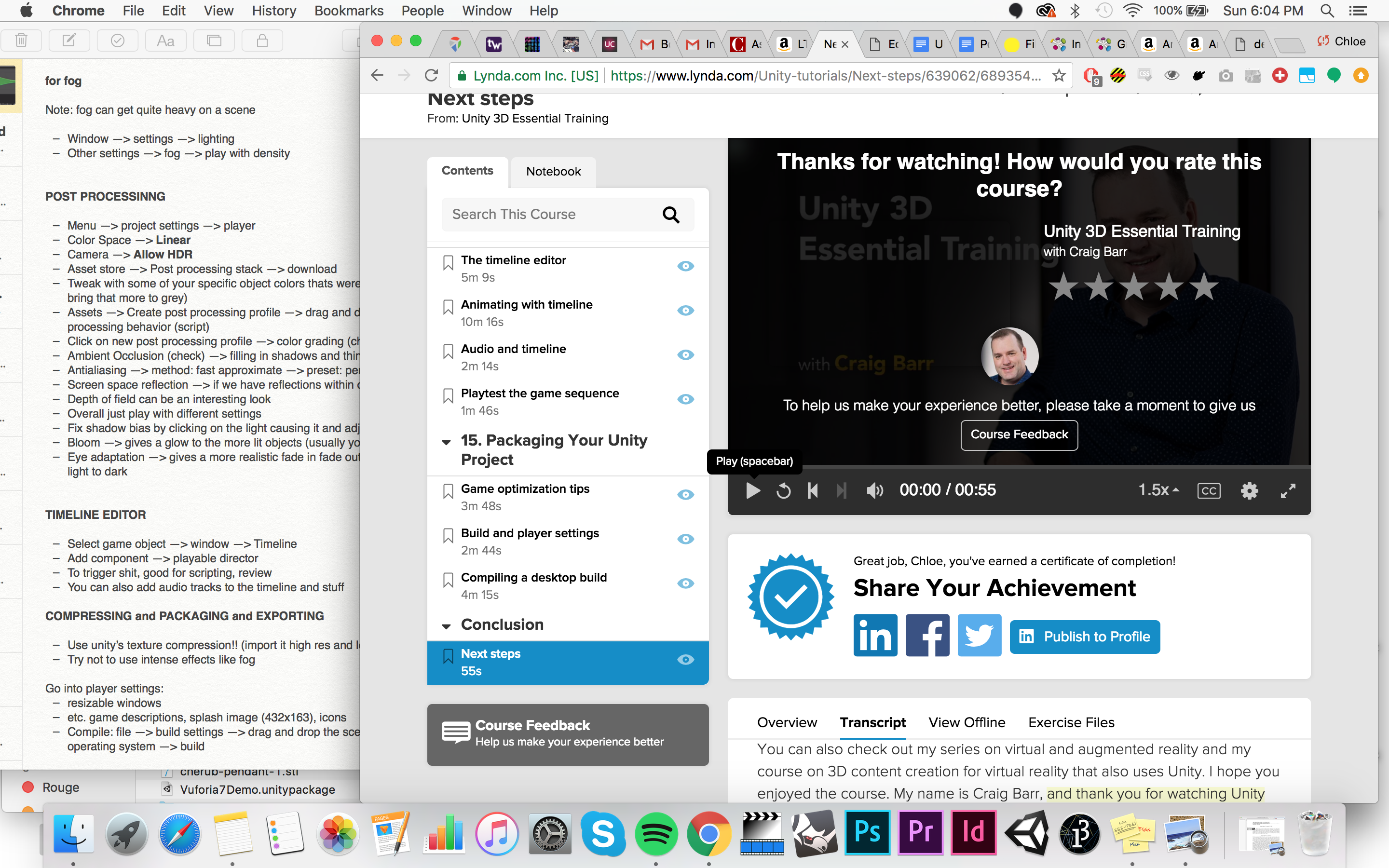Enter fullscreen video mode

(x=1289, y=491)
